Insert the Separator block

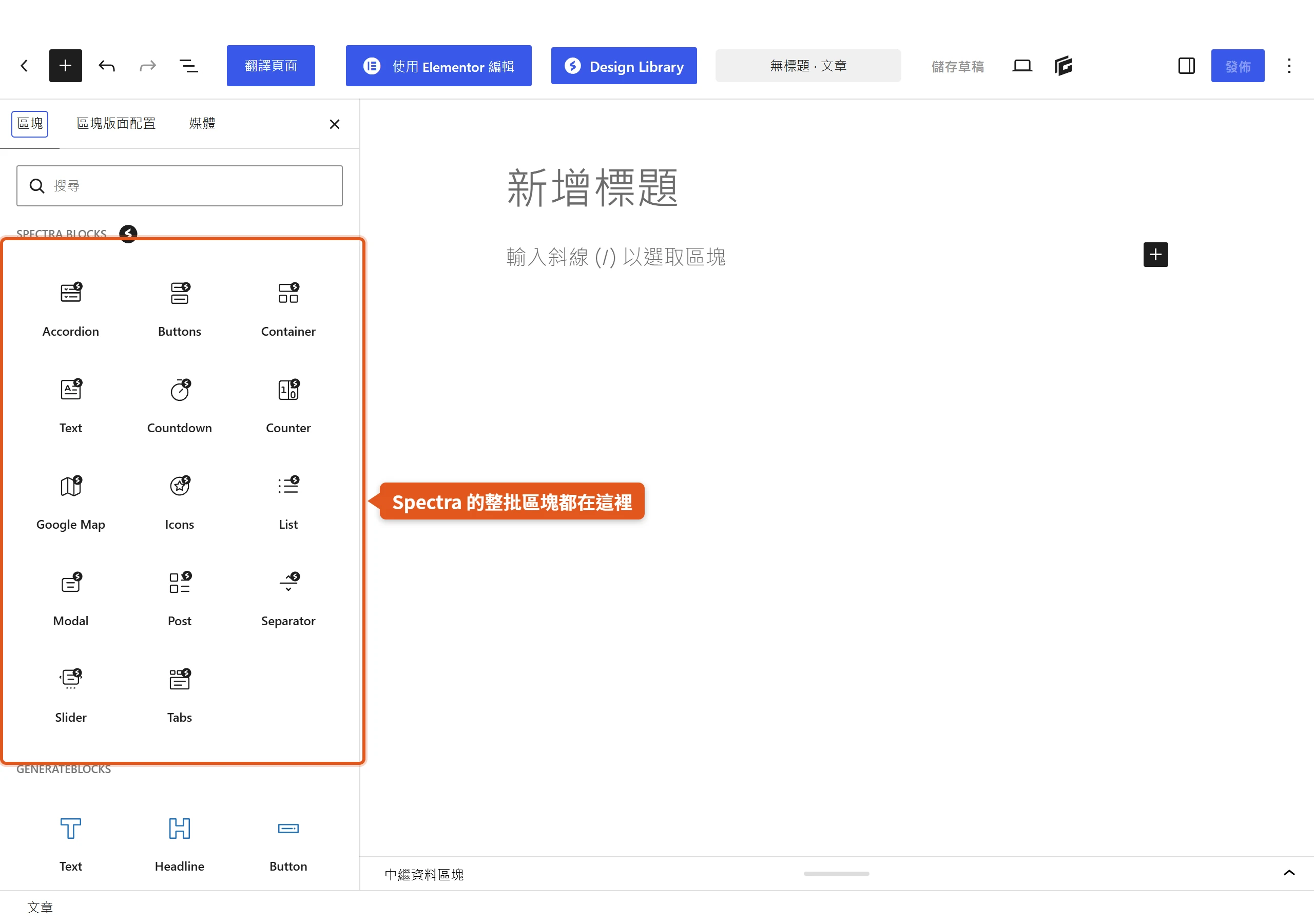[288, 599]
